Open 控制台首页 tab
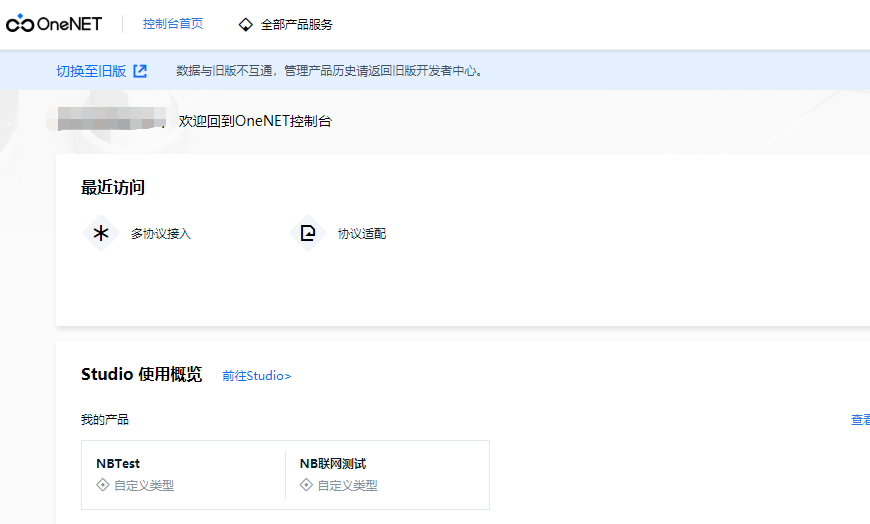 pyautogui.click(x=173, y=24)
